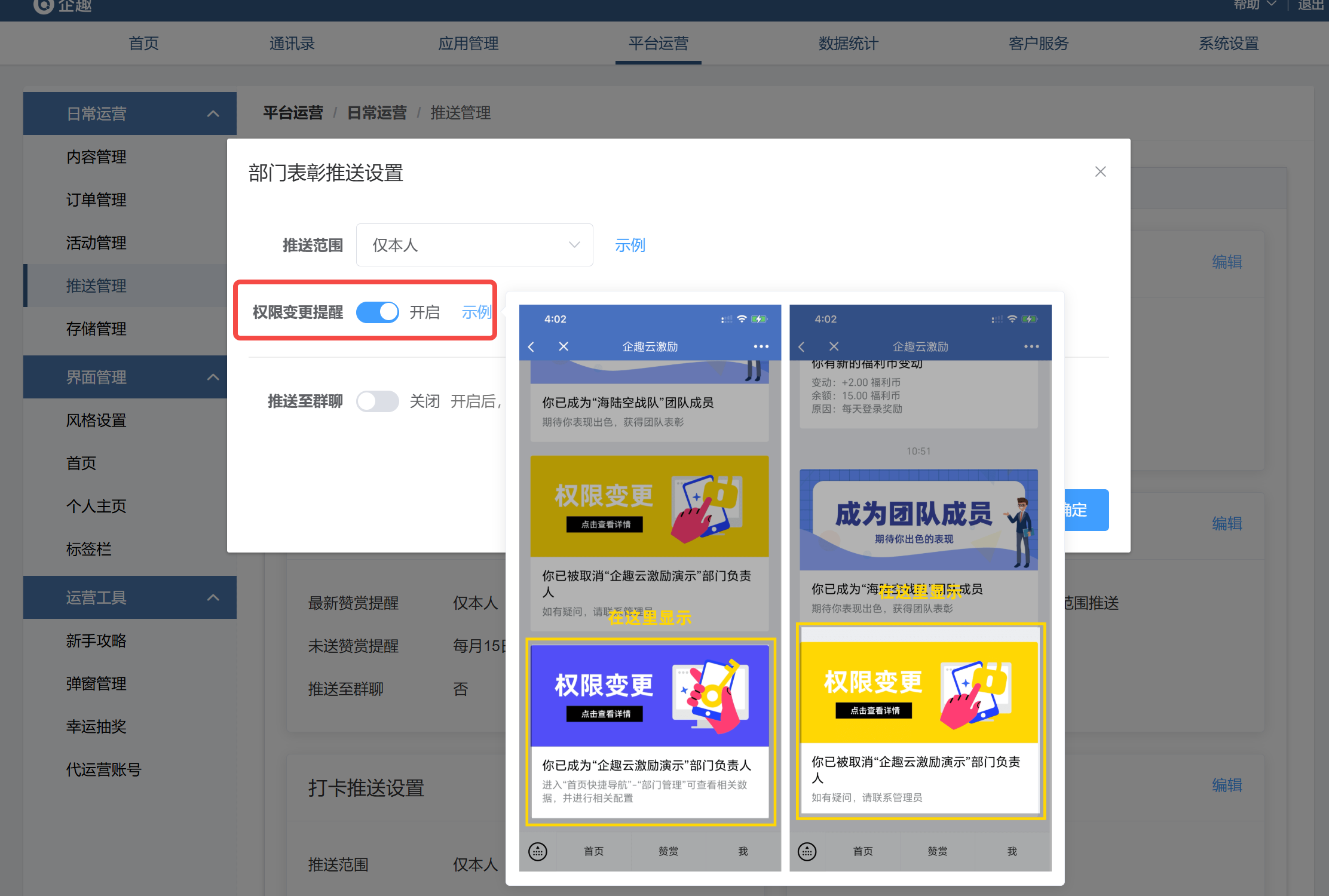Click three-dots menu in right phone preview
Viewport: 1329px width, 896px height.
1031,346
